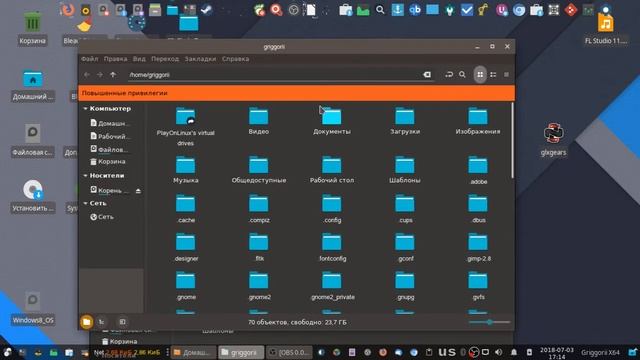Screen dimensions: 640x360
Task: Select the Рабочий стол folder
Action: 332,170
